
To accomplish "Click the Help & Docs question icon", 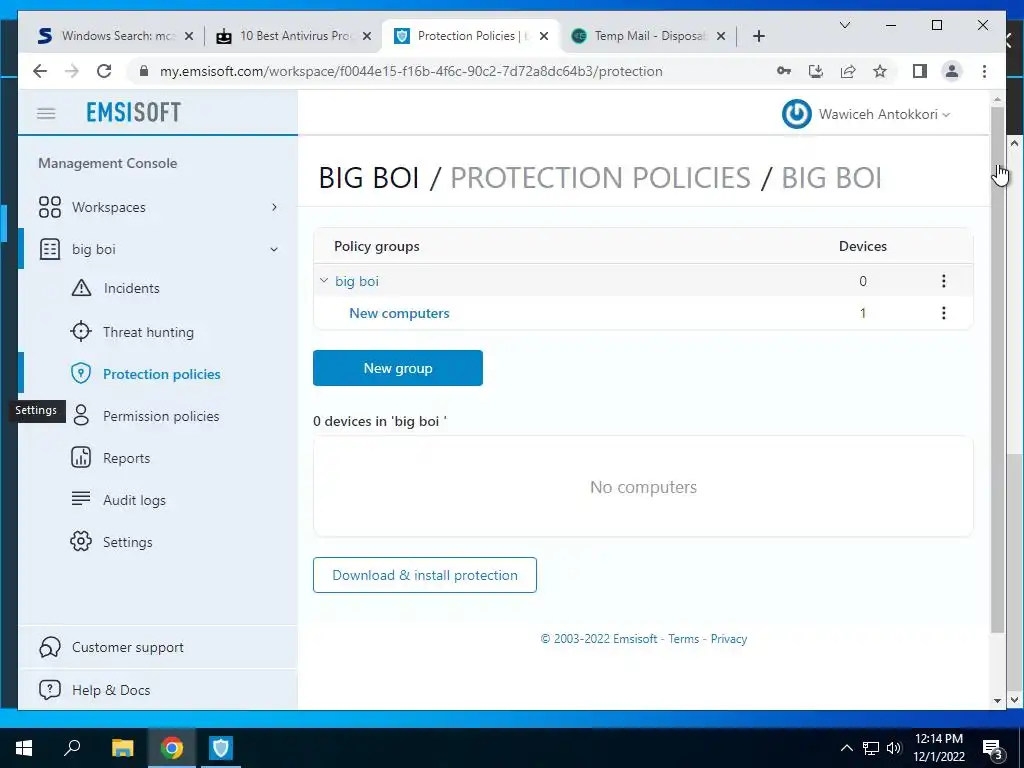I will (x=50, y=690).
